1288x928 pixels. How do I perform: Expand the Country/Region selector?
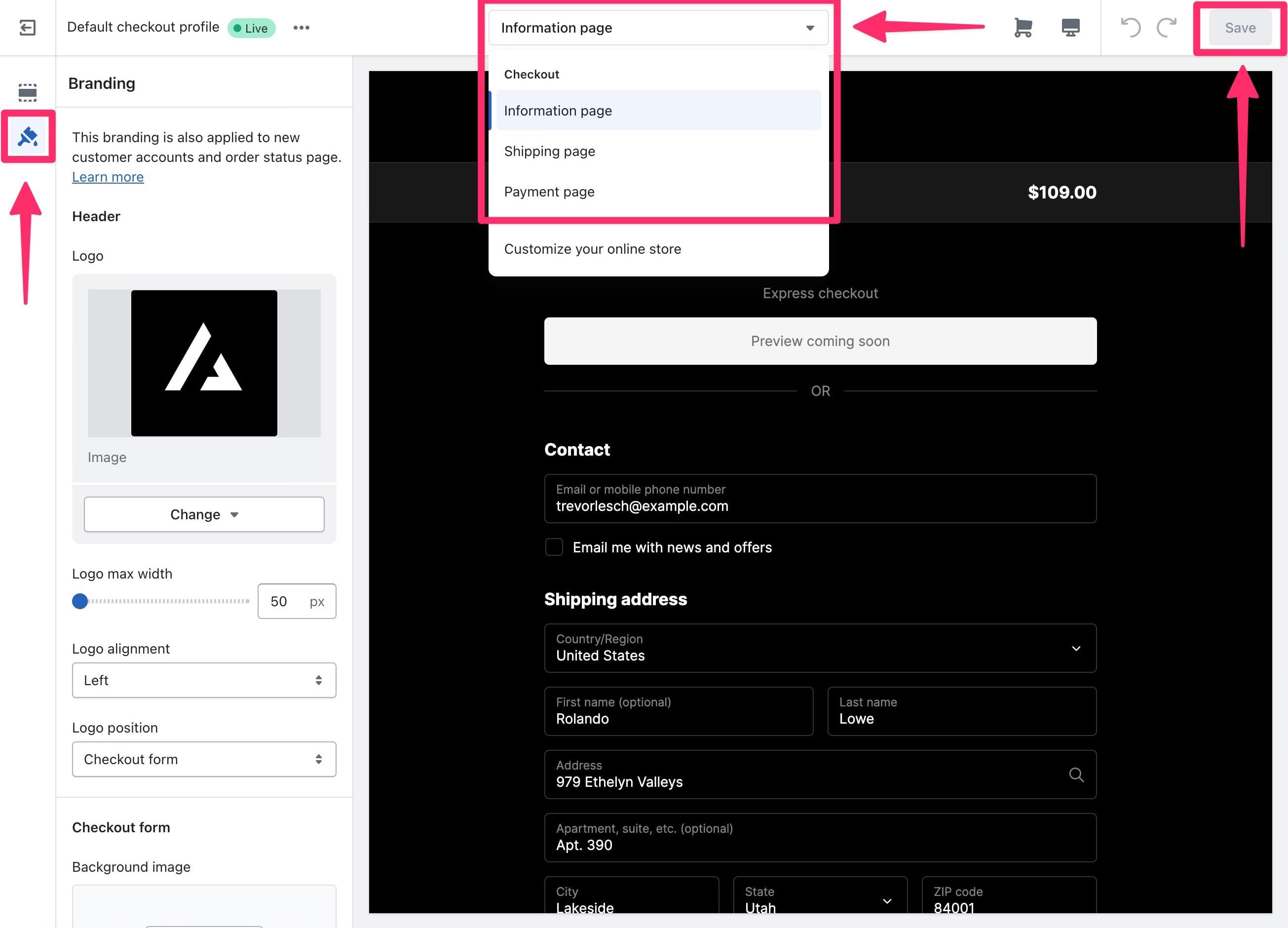pos(1075,648)
